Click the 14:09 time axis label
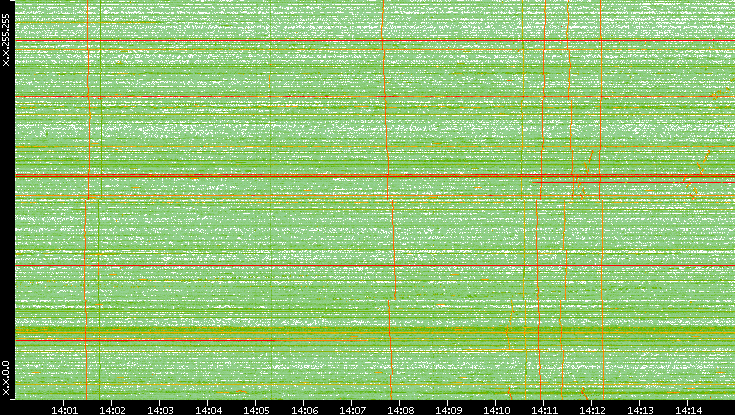This screenshot has width=735, height=415. pyautogui.click(x=448, y=411)
